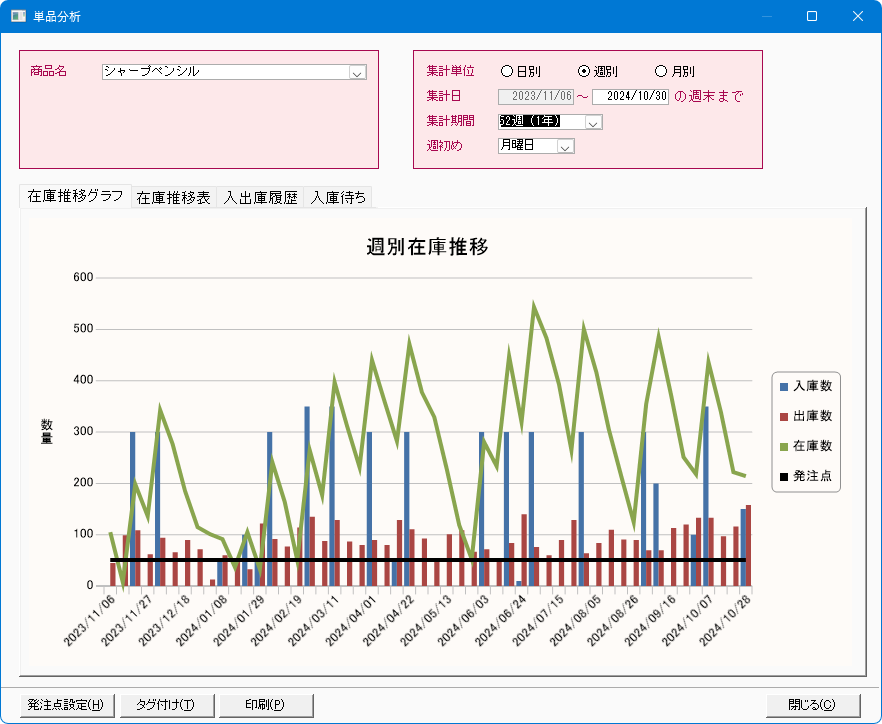Verify the 週別 (weekly) radio button selection
This screenshot has width=882, height=724.
coord(583,71)
